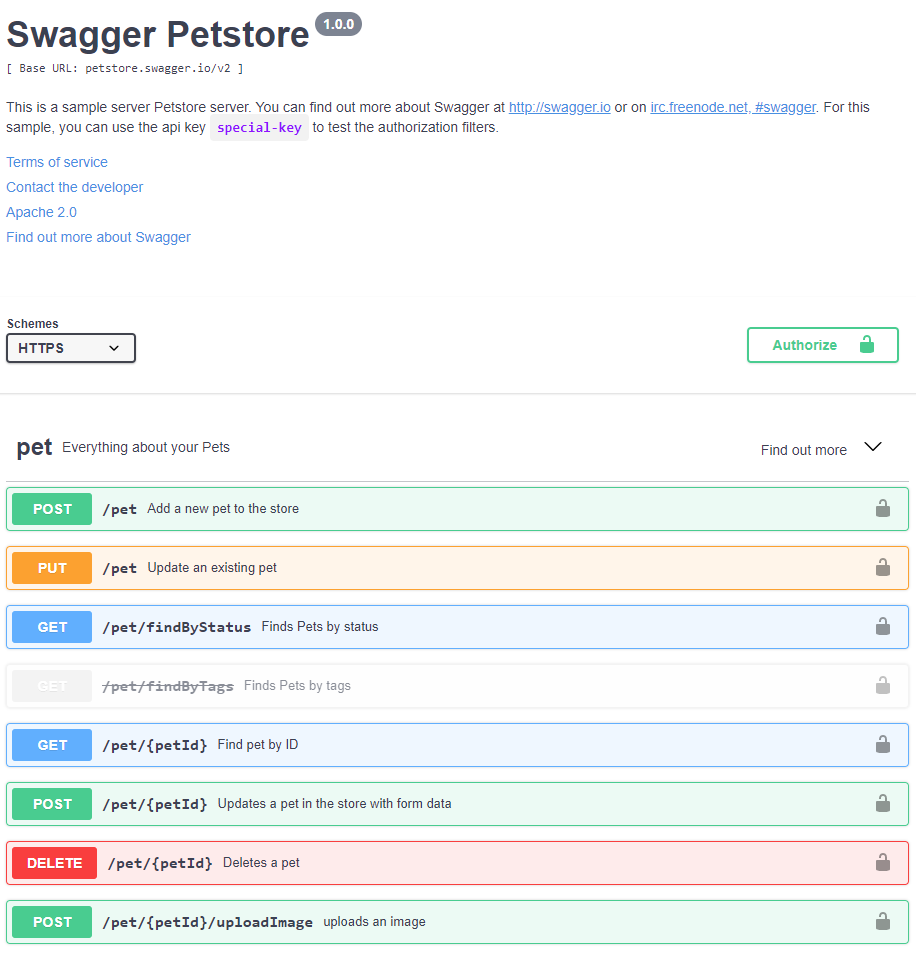Screen dimensions: 916x959
Task: Click the 'Update an existing pet' summary text
Action: pos(212,568)
